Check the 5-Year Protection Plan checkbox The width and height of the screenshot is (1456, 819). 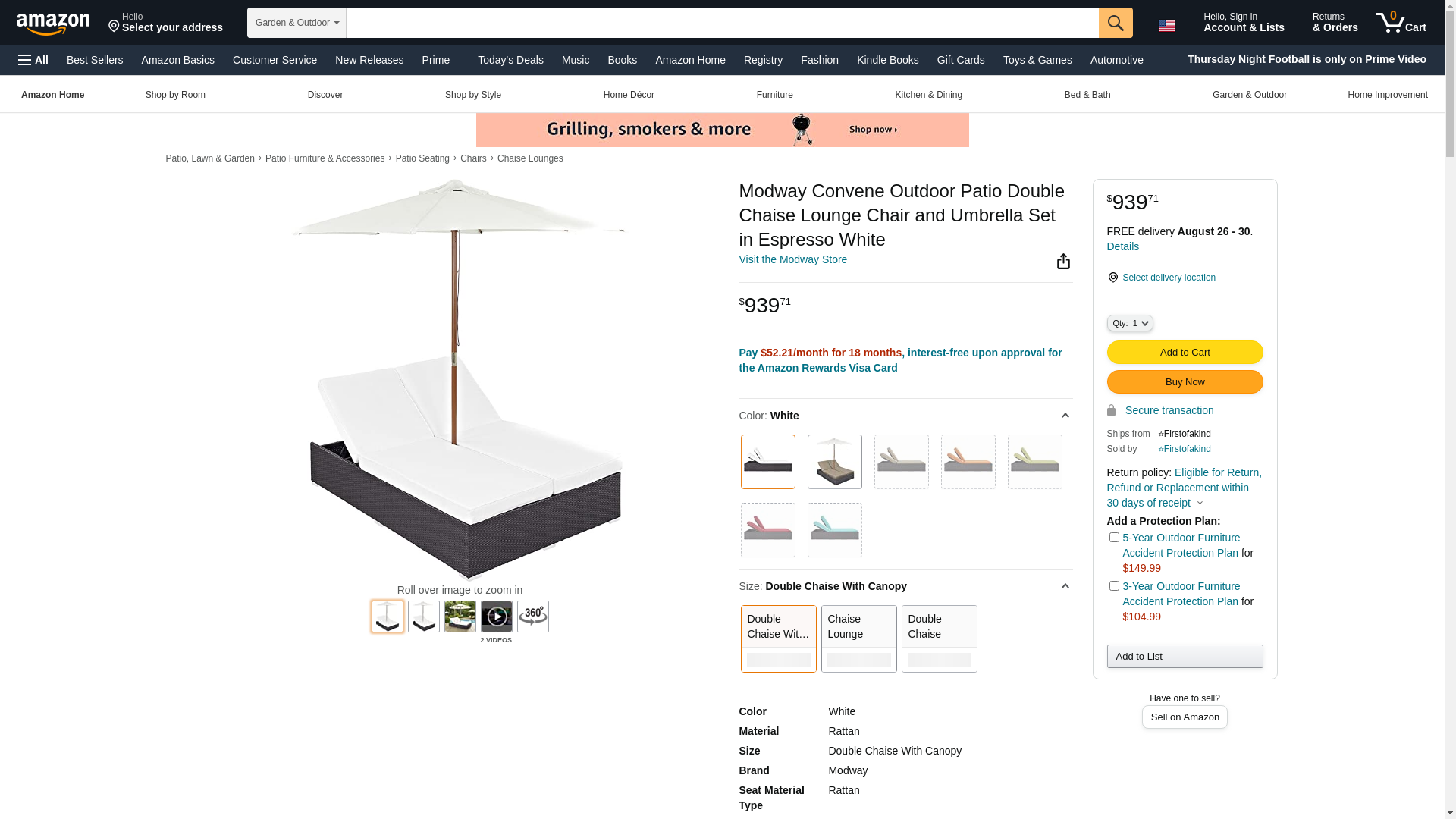(x=1113, y=538)
